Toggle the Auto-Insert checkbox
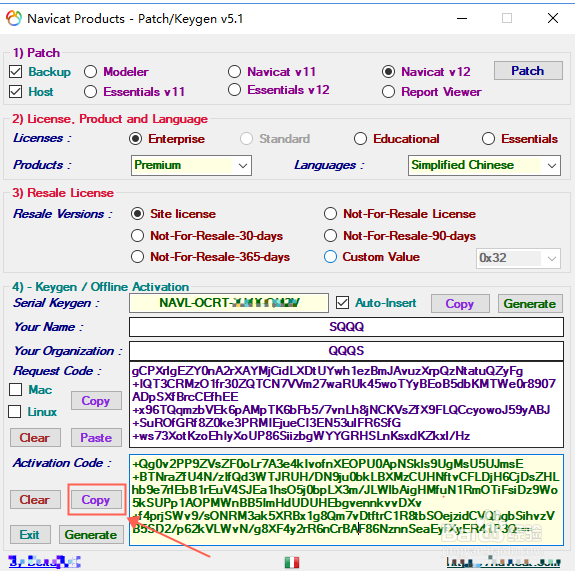The height and width of the screenshot is (571, 575). pyautogui.click(x=343, y=303)
